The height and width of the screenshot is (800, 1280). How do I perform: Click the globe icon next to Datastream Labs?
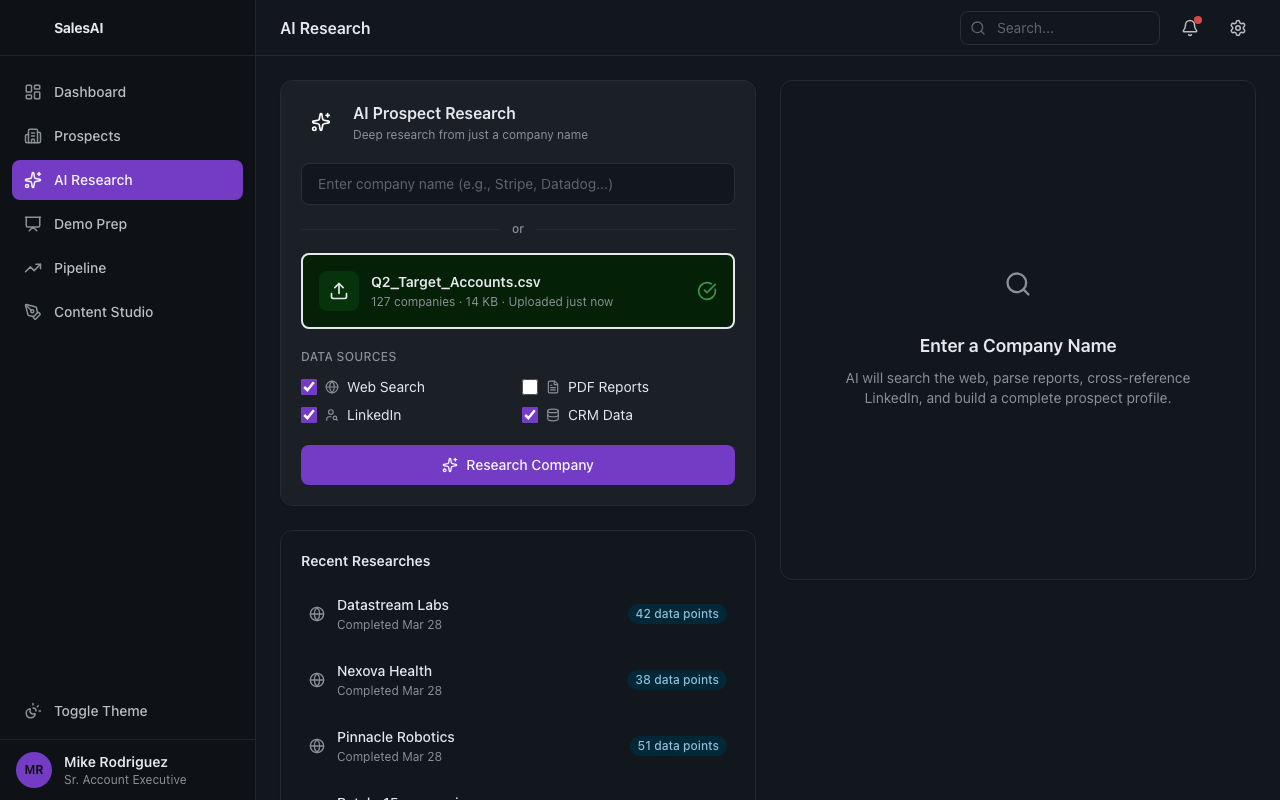[x=317, y=614]
